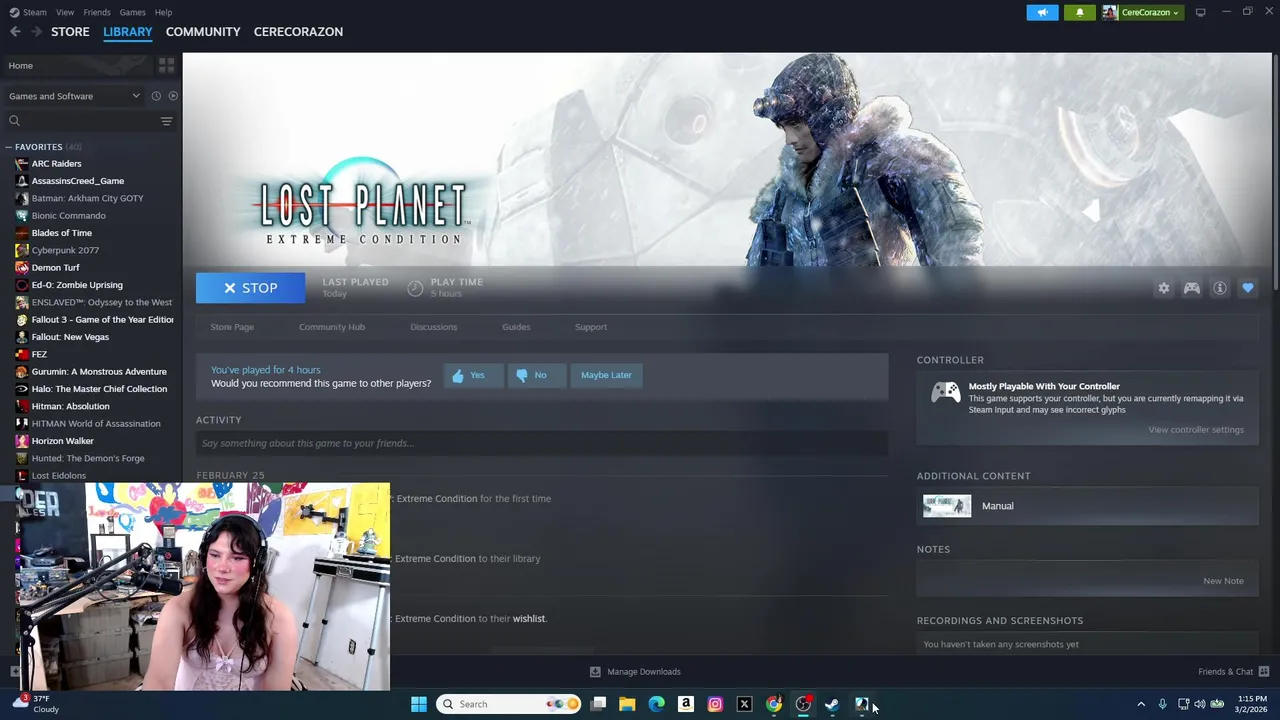Sort library by recent activity clock icon
Image resolution: width=1280 pixels, height=720 pixels.
pos(156,96)
